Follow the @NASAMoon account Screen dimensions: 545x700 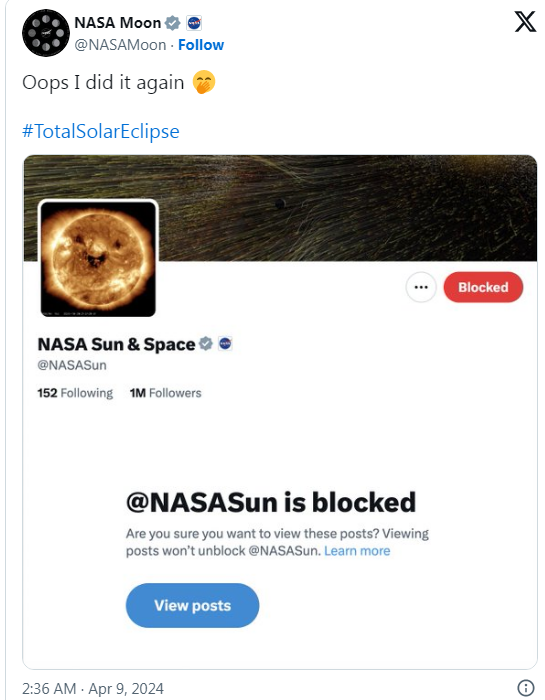(201, 45)
